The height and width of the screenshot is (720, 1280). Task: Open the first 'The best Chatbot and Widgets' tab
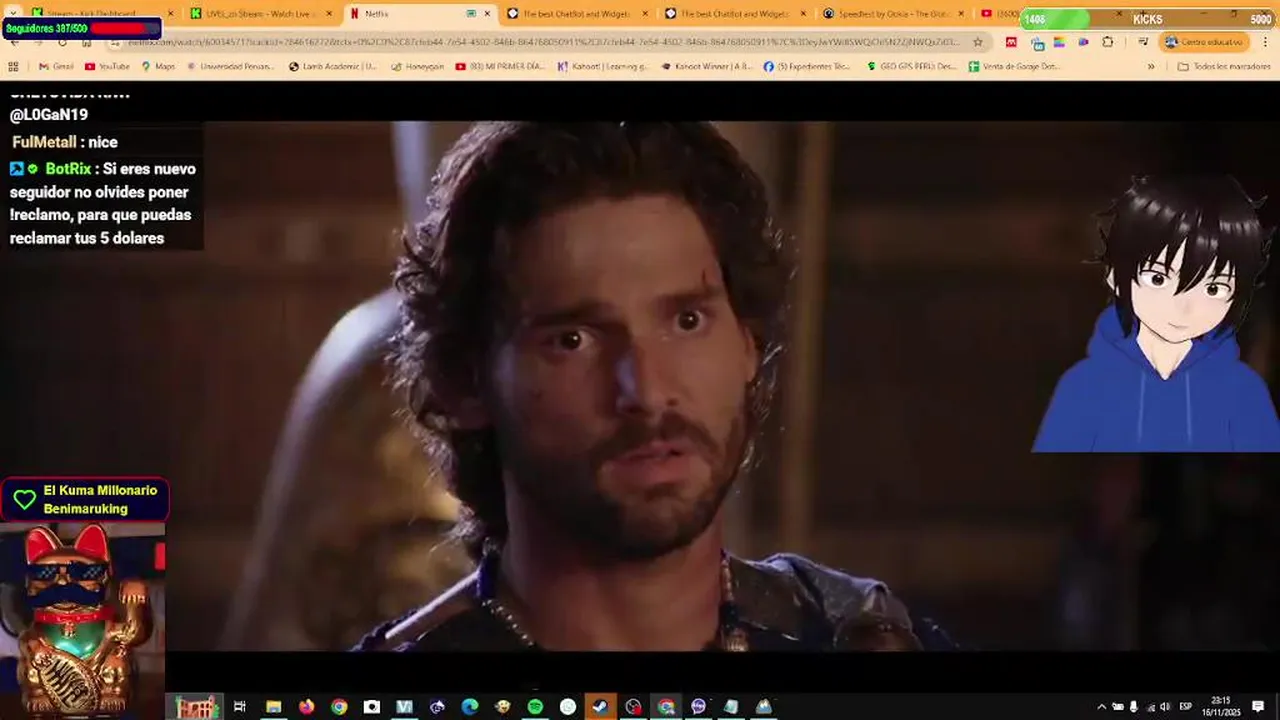[x=575, y=14]
